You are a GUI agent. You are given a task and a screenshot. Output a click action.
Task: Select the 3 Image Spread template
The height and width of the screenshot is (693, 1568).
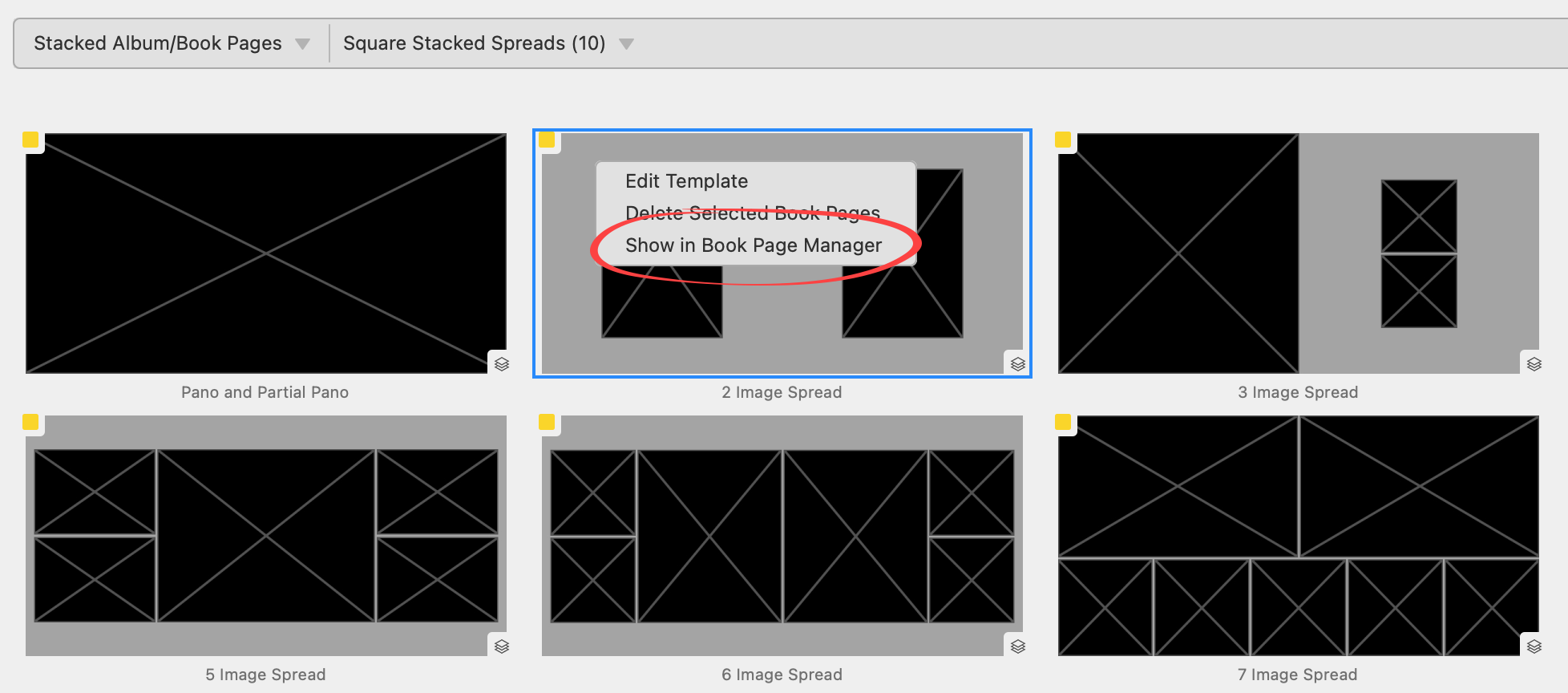pos(1298,253)
